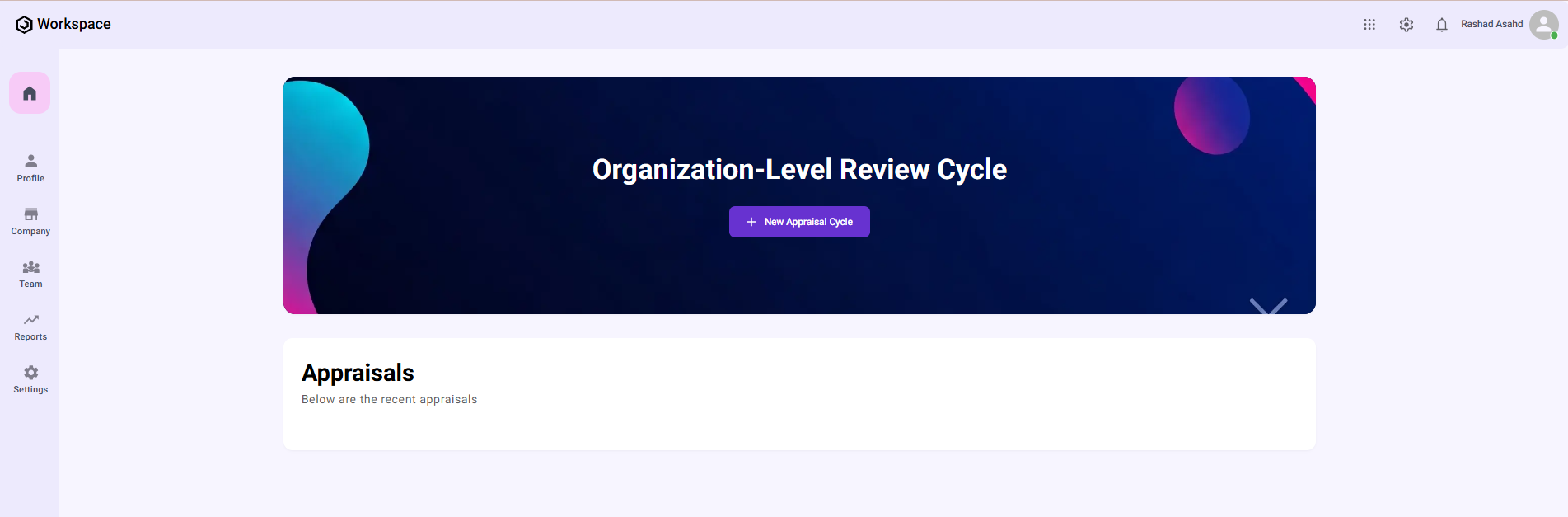Go to the Home sidebar icon
Image resolution: width=1568 pixels, height=517 pixels.
pyautogui.click(x=30, y=93)
